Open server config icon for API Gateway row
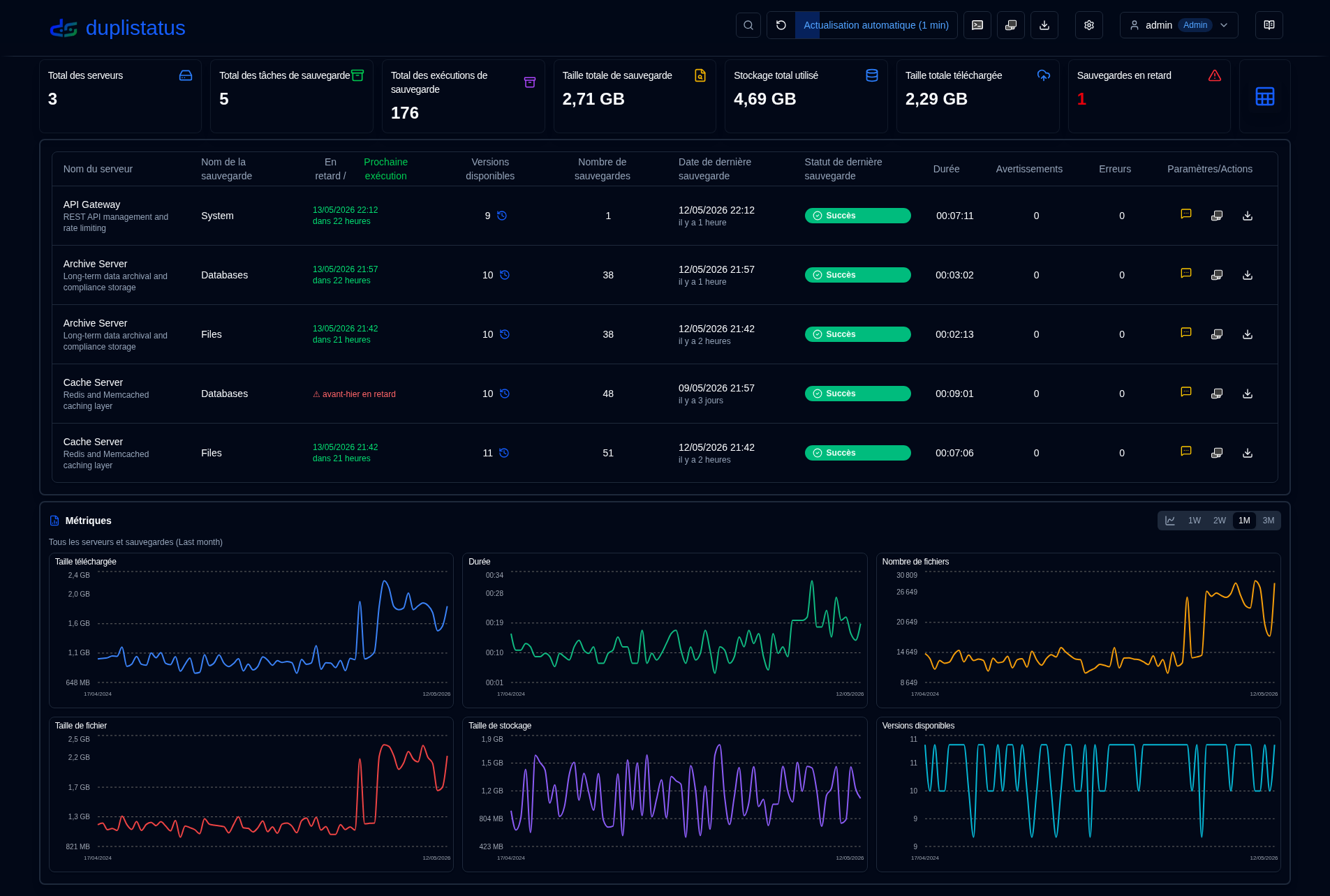 pyautogui.click(x=1217, y=216)
